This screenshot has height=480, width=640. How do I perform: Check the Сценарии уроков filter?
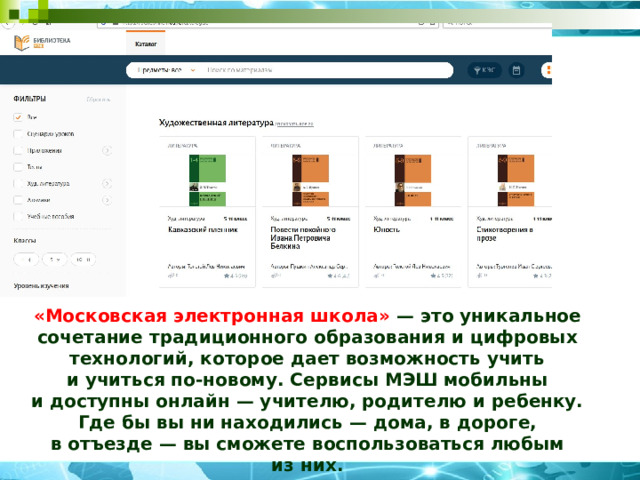(18, 134)
